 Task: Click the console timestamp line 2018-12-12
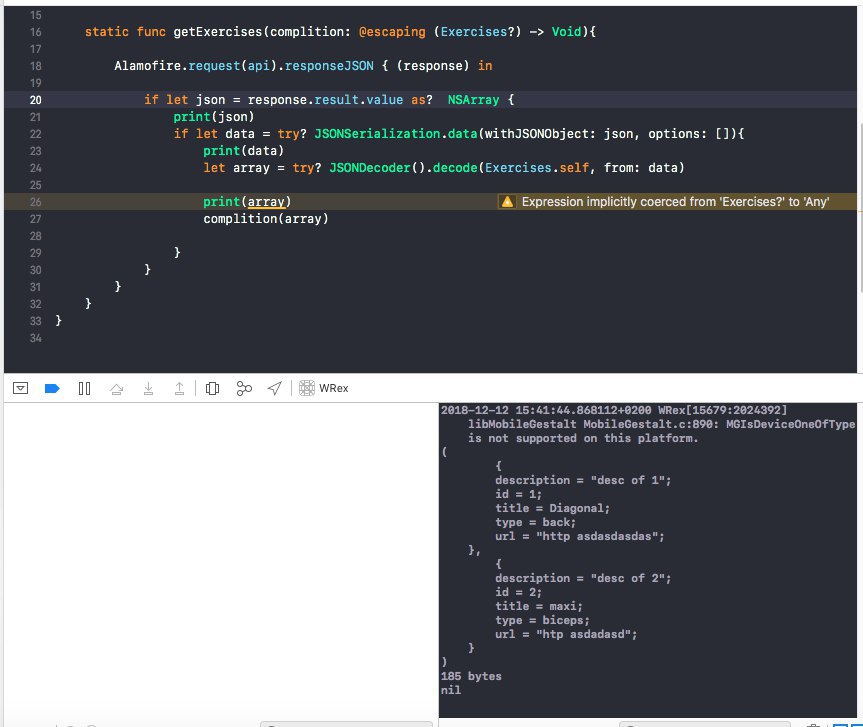pos(614,411)
